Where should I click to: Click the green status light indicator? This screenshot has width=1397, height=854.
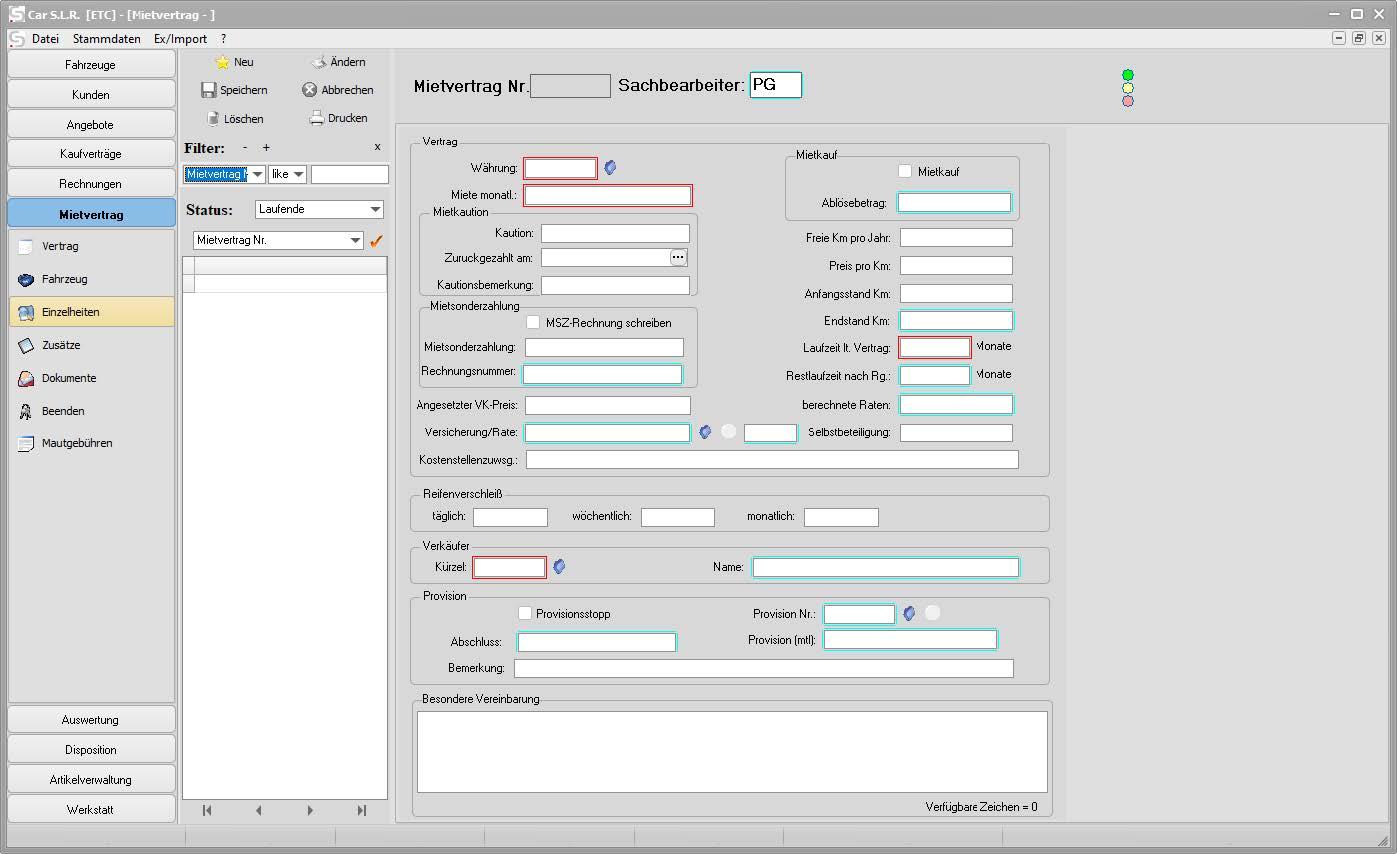pyautogui.click(x=1128, y=75)
